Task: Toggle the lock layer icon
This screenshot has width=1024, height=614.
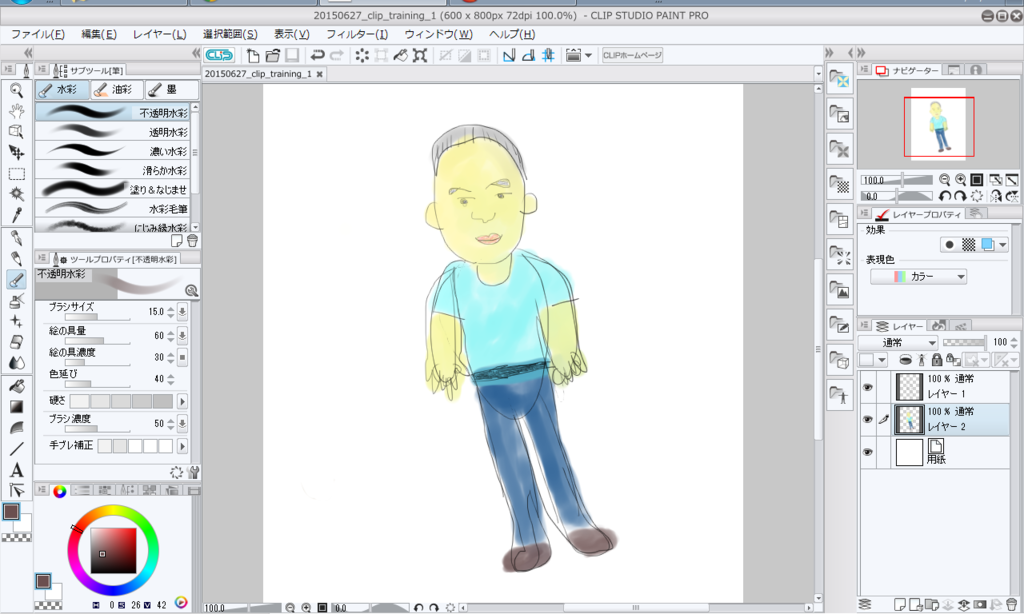Action: tap(936, 360)
